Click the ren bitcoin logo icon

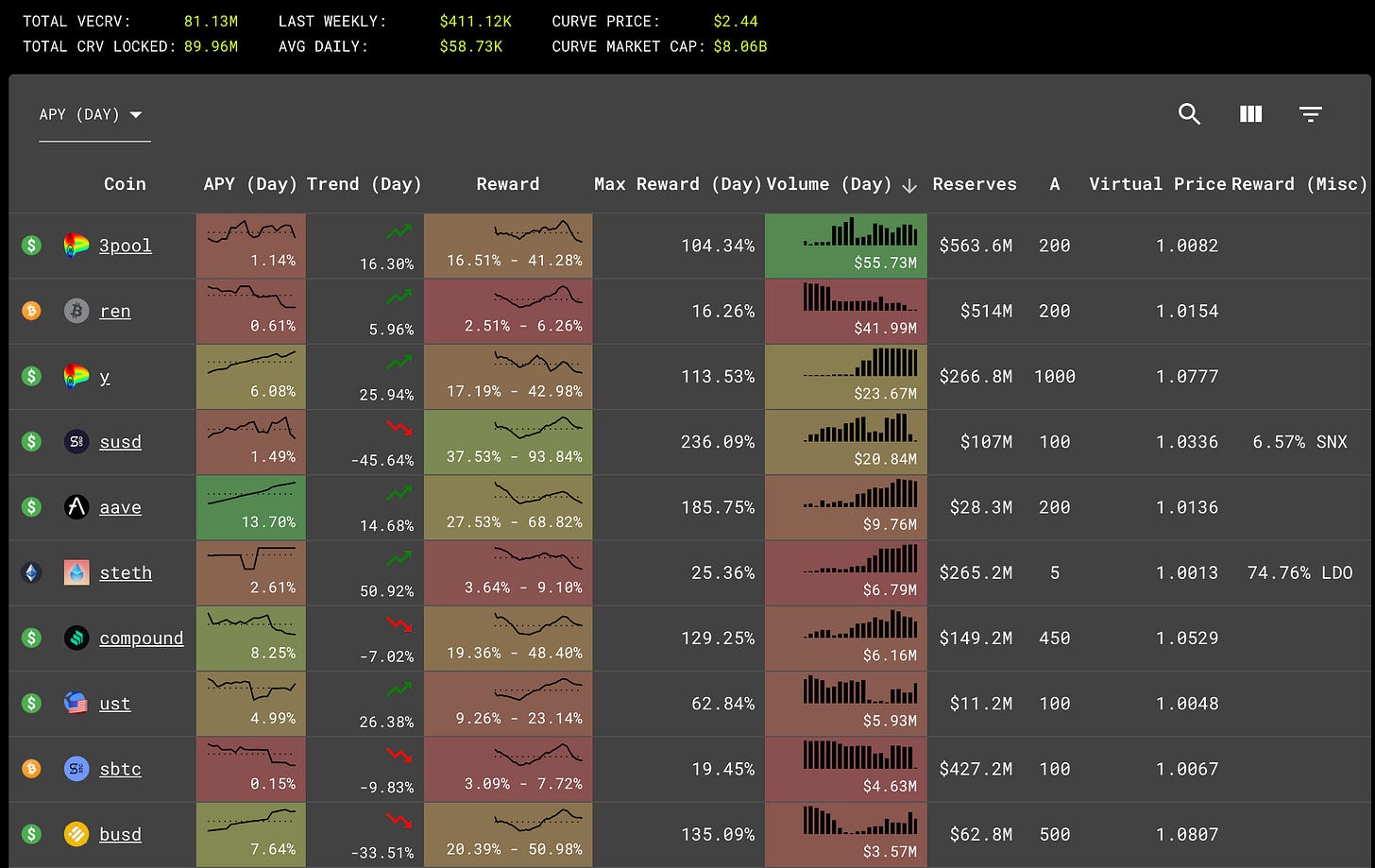[76, 311]
